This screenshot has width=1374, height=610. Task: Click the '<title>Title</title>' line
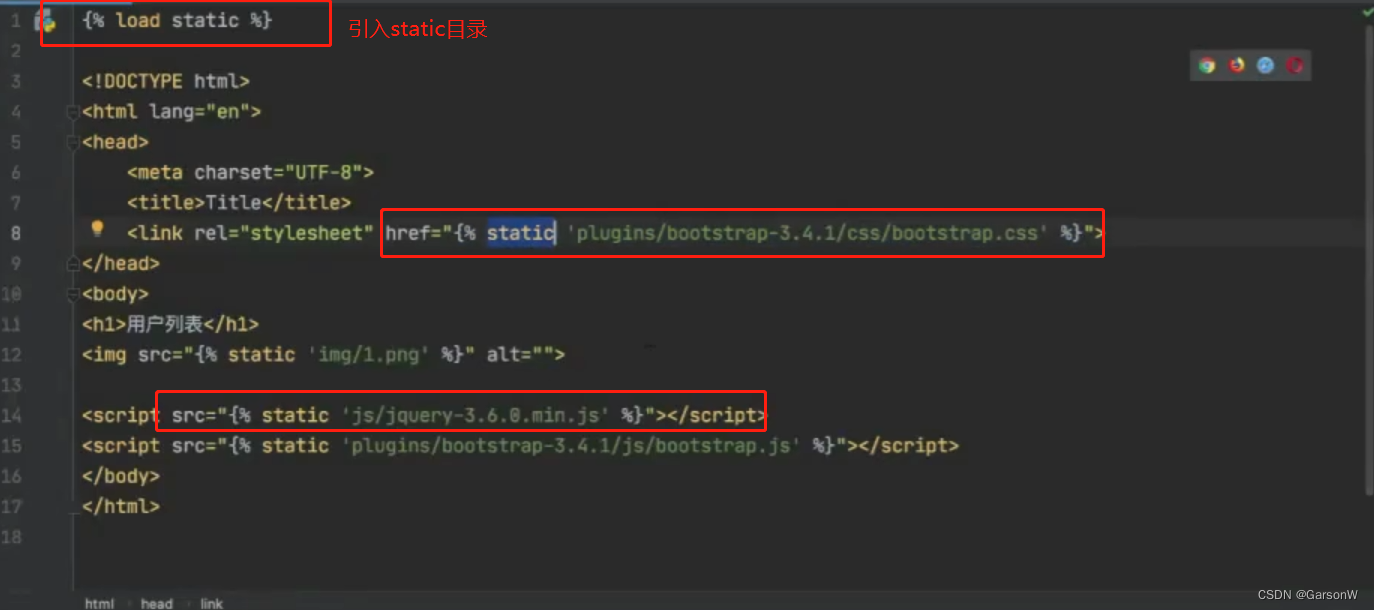point(239,203)
